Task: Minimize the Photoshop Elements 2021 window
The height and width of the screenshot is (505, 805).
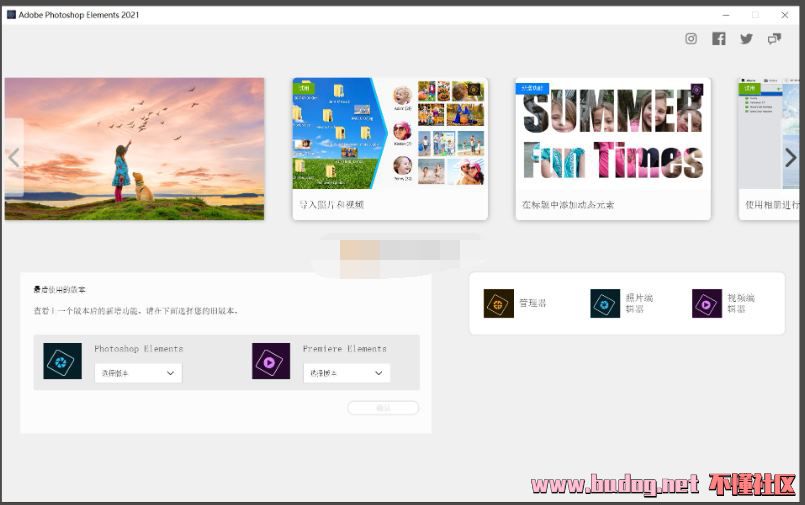Action: point(726,15)
